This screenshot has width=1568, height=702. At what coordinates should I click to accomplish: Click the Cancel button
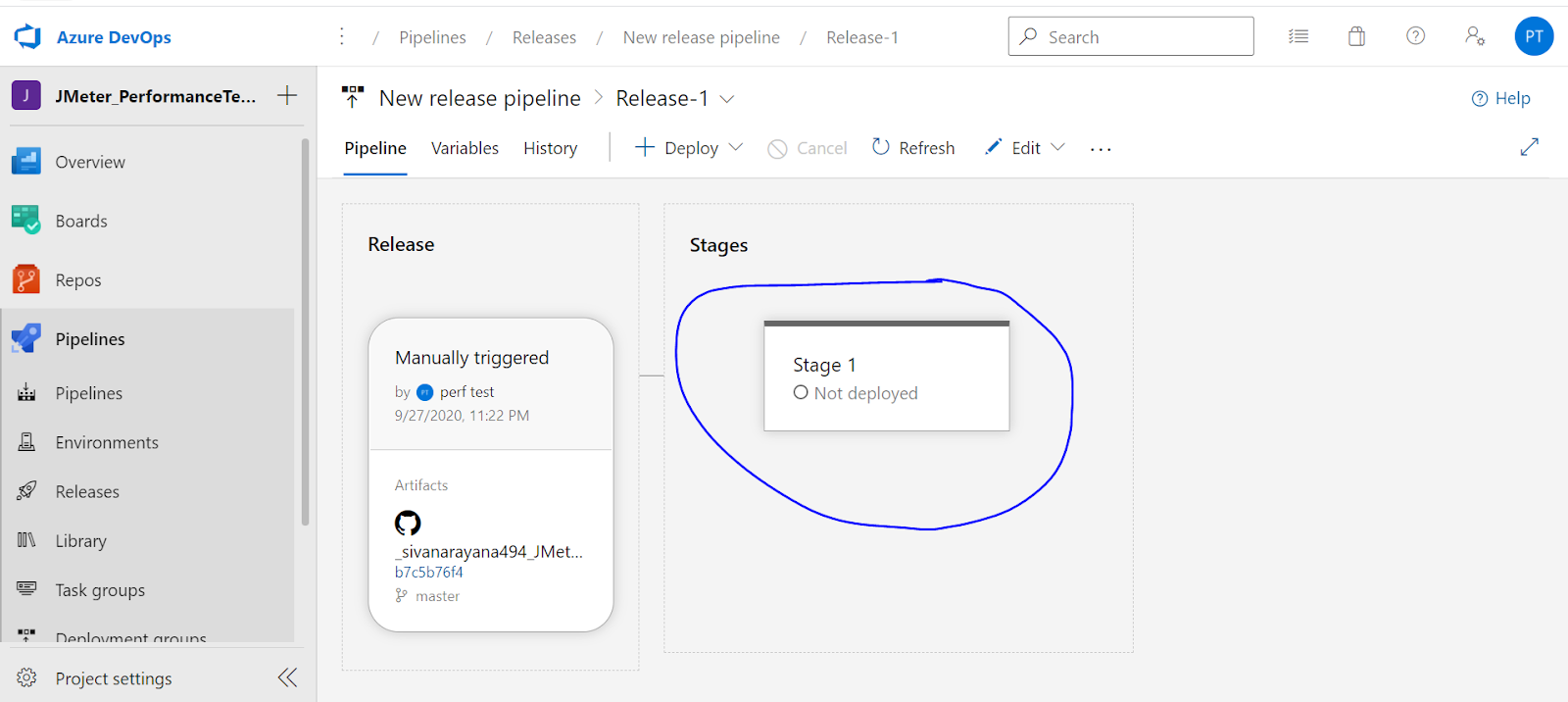click(808, 148)
